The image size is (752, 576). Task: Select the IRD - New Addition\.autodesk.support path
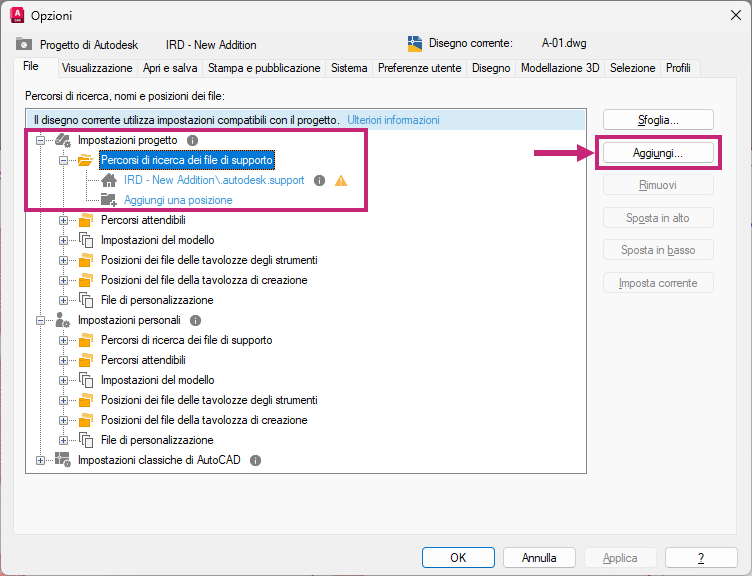click(214, 180)
